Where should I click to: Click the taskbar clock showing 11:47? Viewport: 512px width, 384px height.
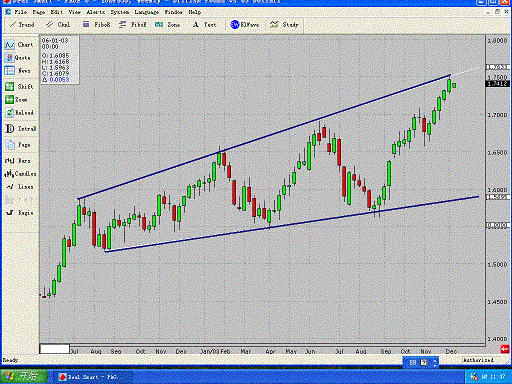(493, 377)
